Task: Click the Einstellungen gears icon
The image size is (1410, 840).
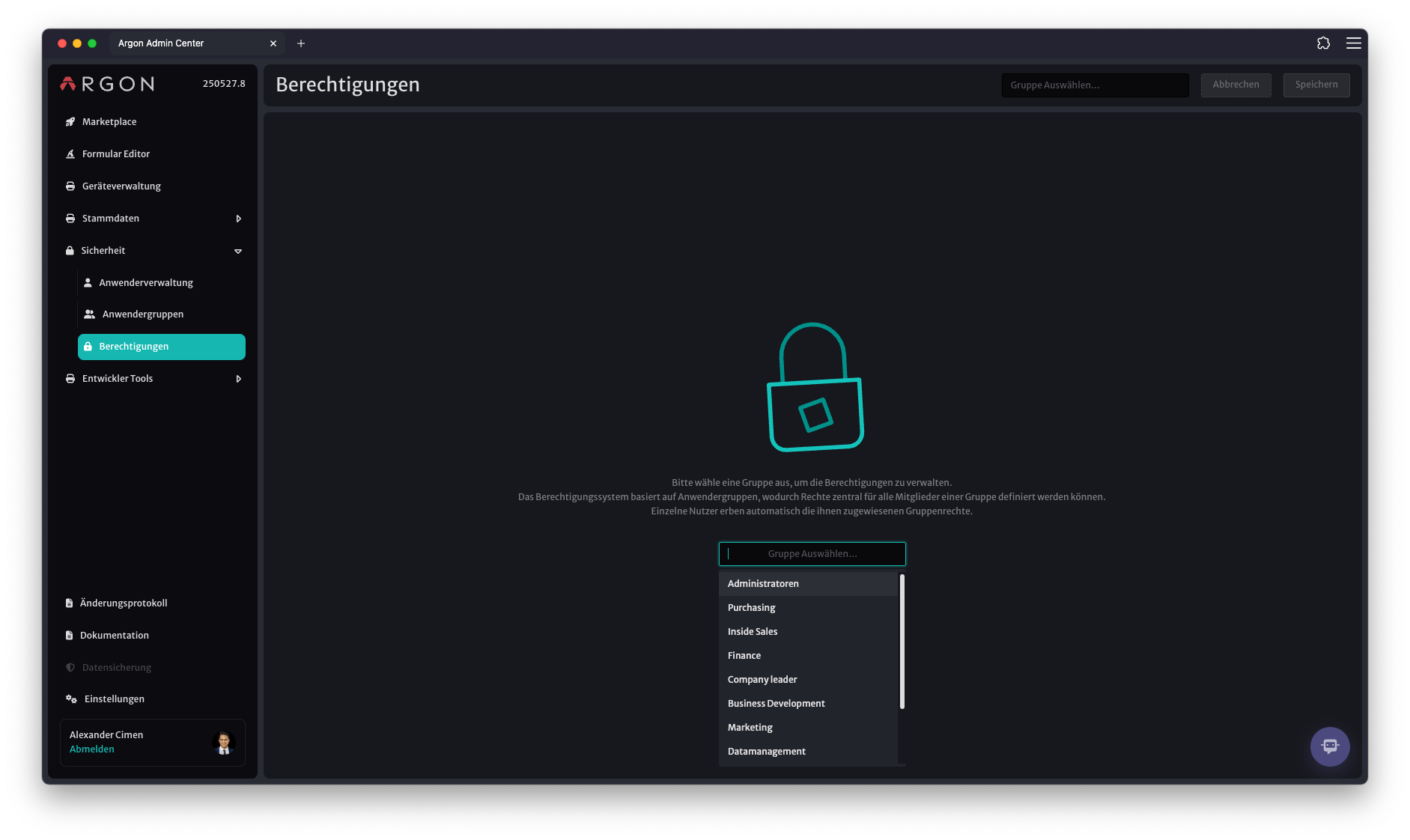Action: pyautogui.click(x=71, y=699)
